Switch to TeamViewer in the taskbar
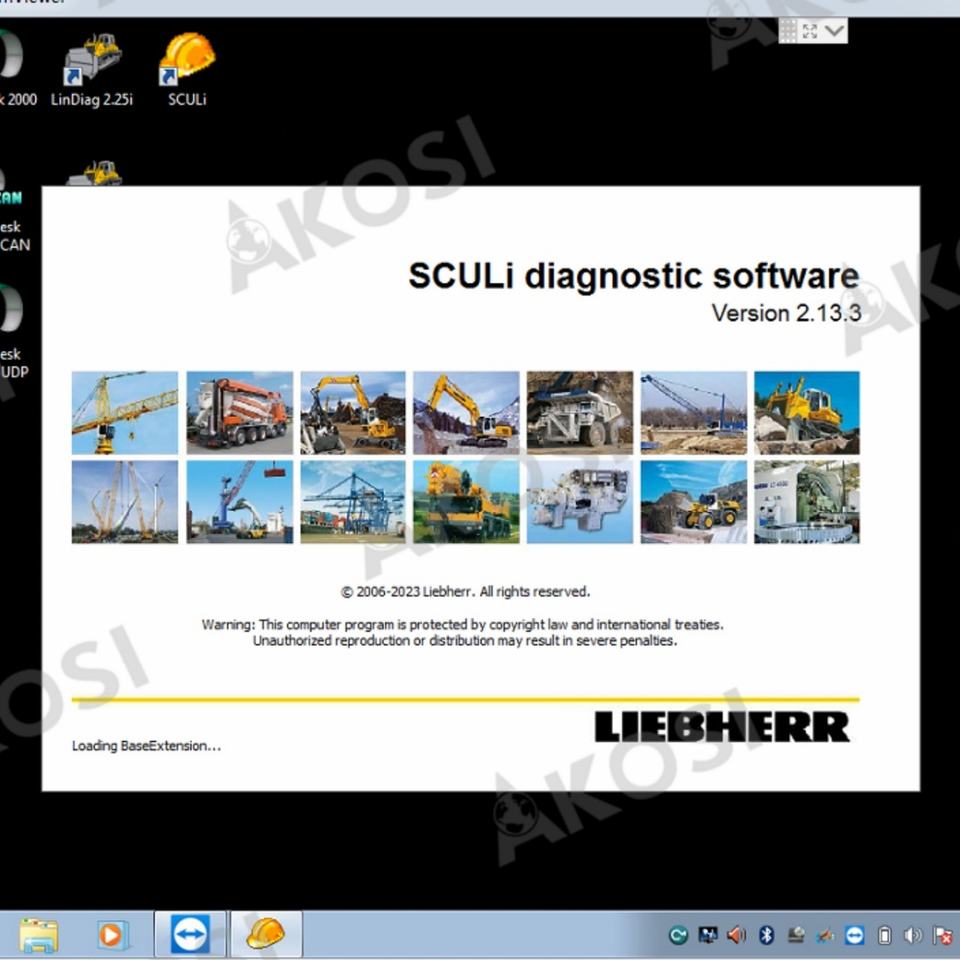The height and width of the screenshot is (960, 960). (x=190, y=934)
